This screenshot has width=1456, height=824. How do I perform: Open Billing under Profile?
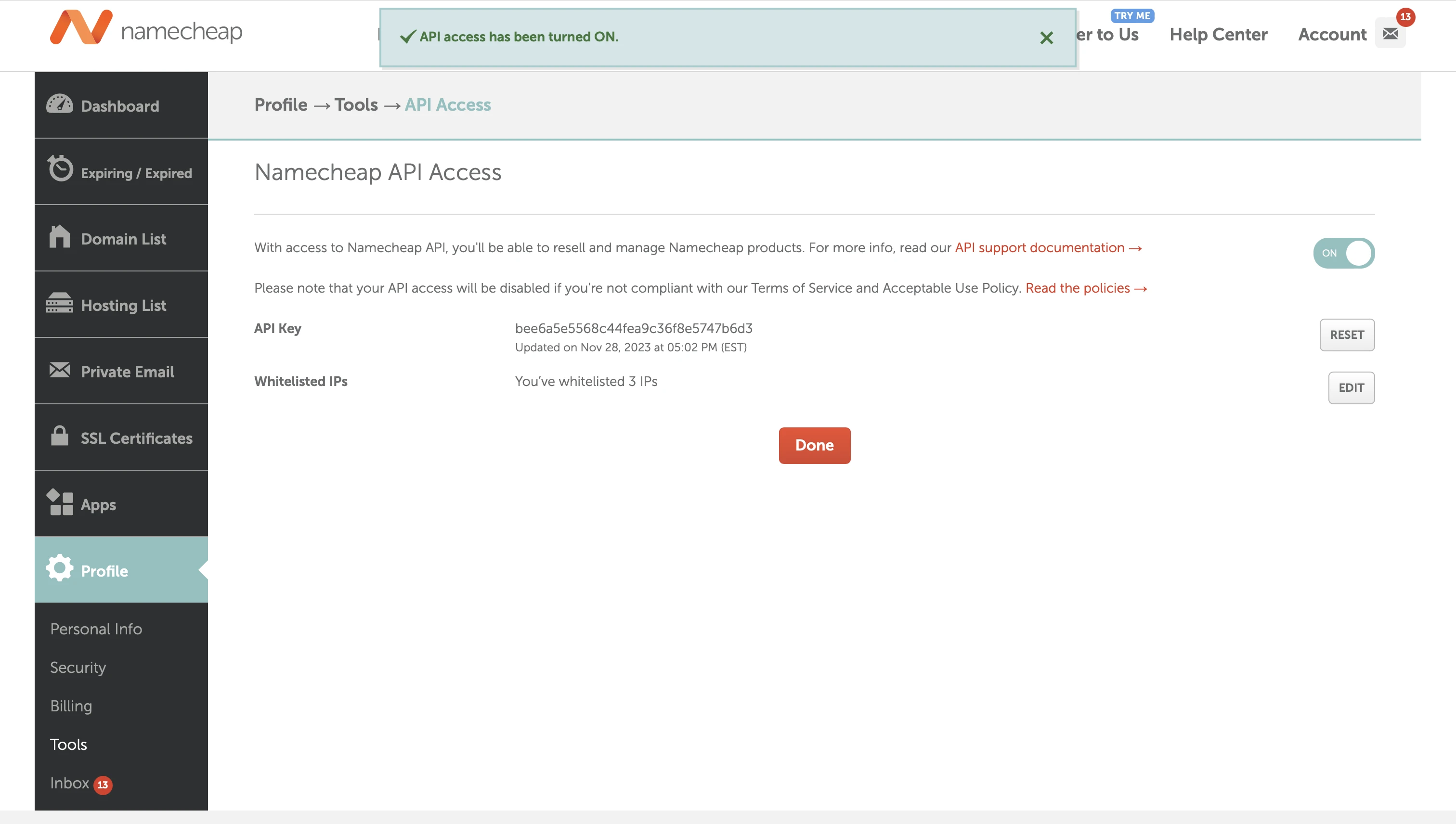click(71, 706)
